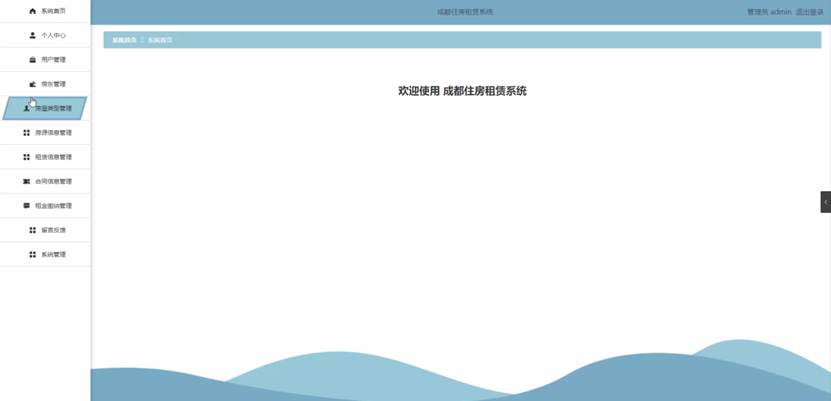This screenshot has width=831, height=401.
Task: Expand the dark side panel arrow tab
Action: pos(826,202)
